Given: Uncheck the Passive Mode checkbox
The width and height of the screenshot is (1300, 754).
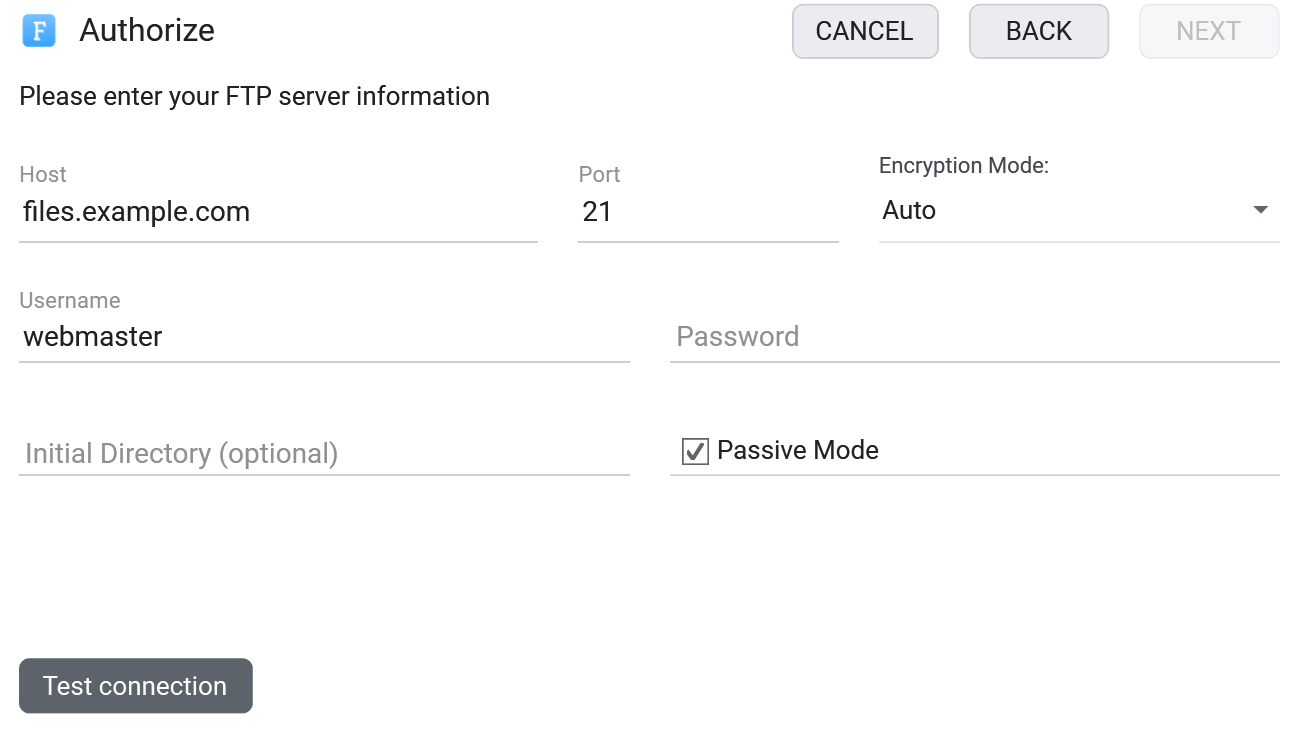Looking at the screenshot, I should 695,451.
